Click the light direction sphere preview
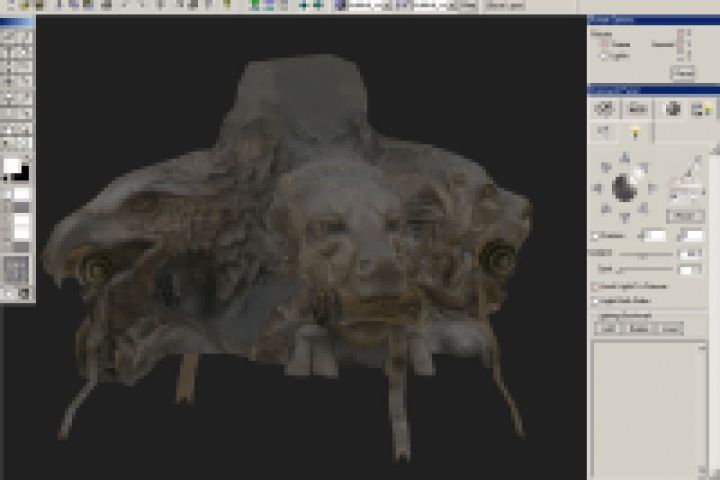The image size is (720, 480). 624,187
